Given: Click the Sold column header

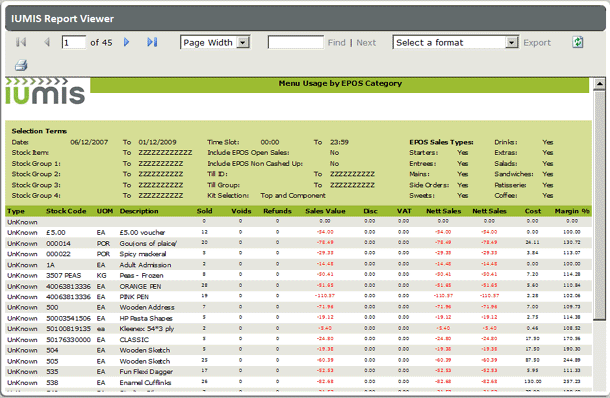Looking at the screenshot, I should point(204,211).
